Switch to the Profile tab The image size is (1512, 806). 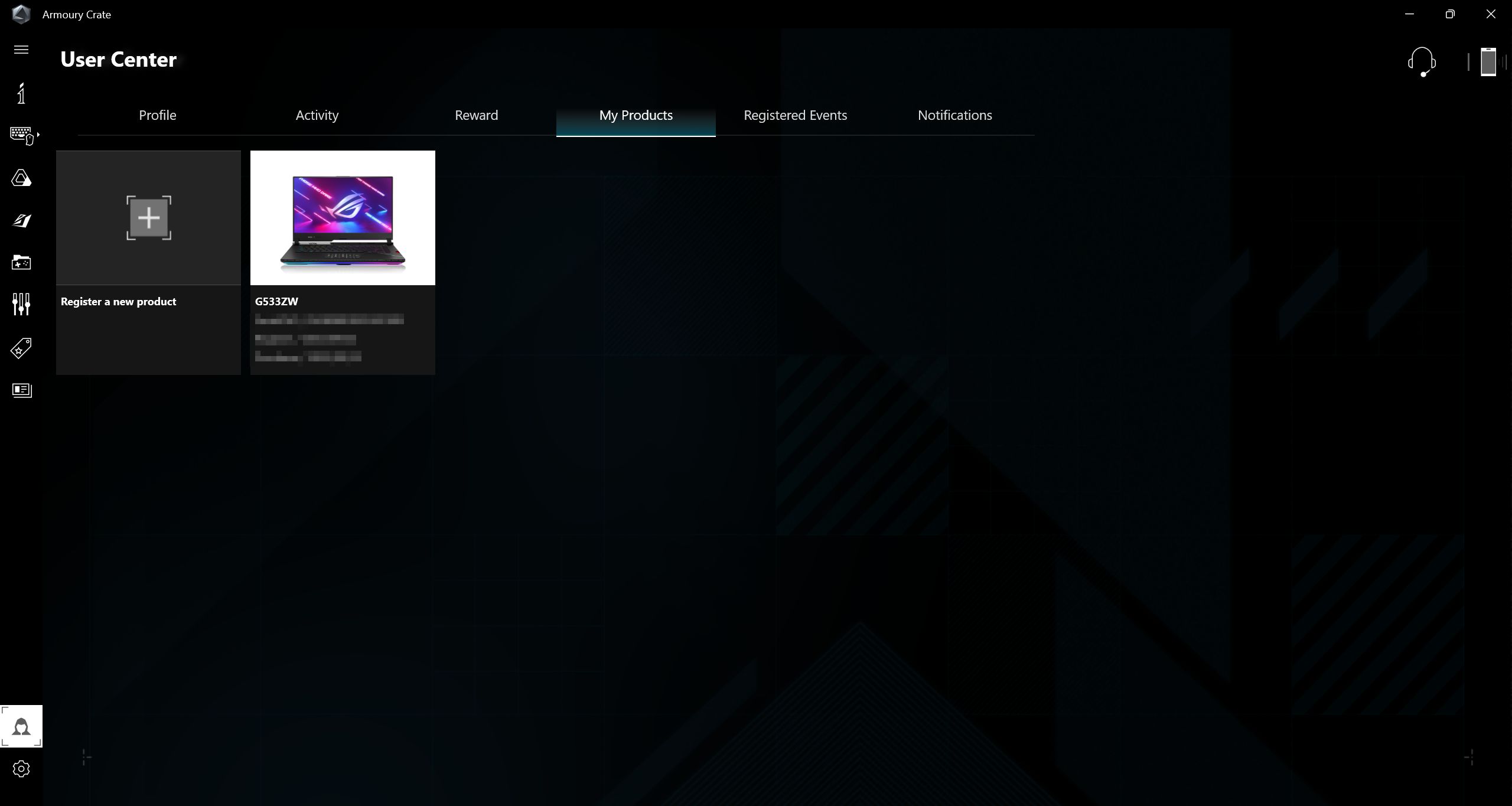(158, 115)
